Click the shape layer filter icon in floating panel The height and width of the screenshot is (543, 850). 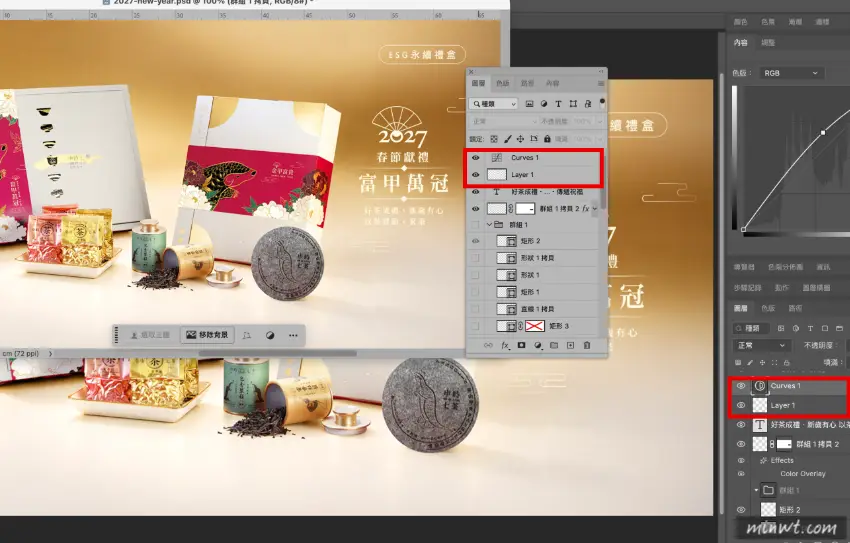(x=573, y=104)
